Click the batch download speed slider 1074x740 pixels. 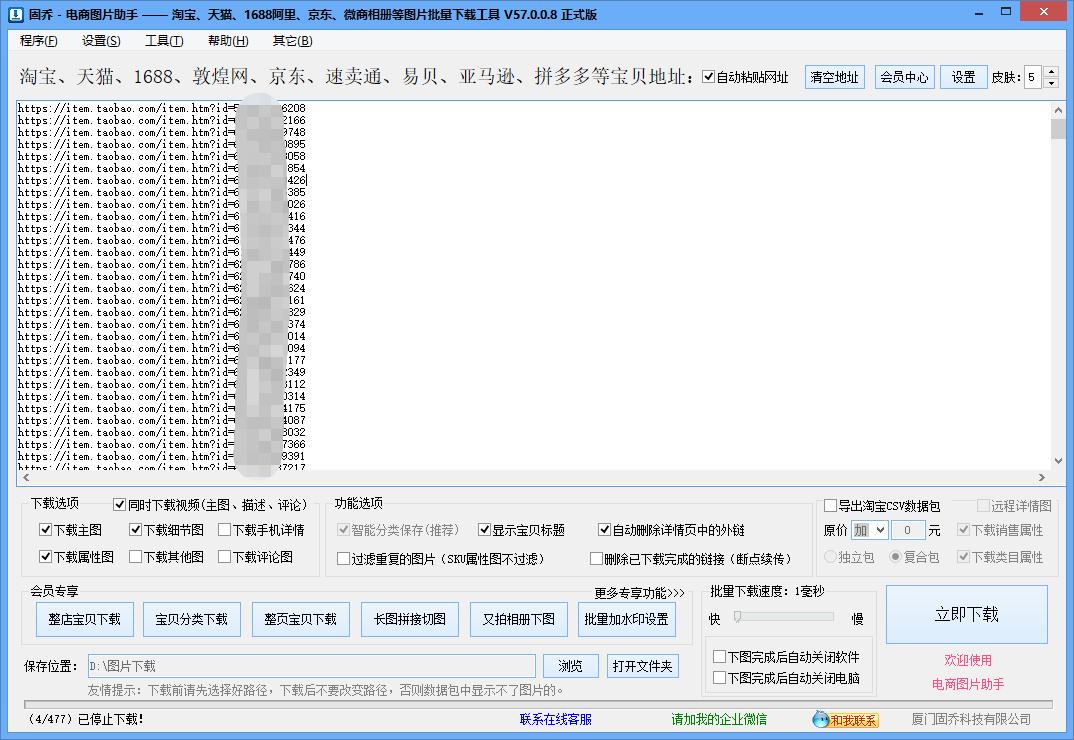pyautogui.click(x=784, y=617)
